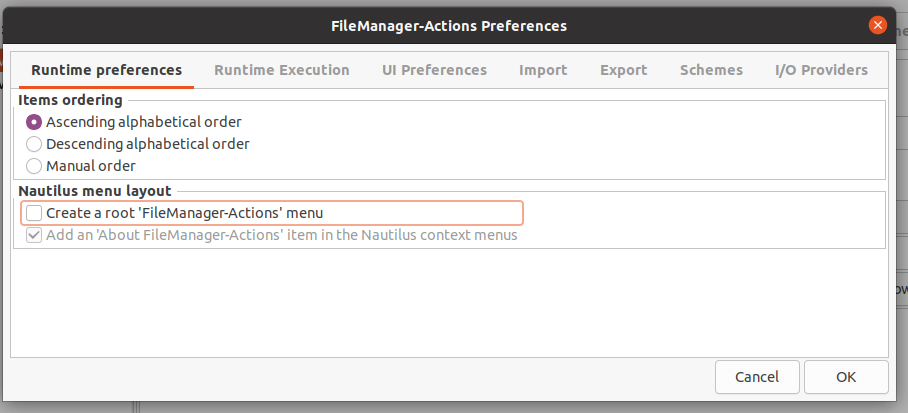Viewport: 908px width, 413px height.
Task: Toggle the 'About FileManager-Actions' item checkbox
Action: [x=34, y=236]
